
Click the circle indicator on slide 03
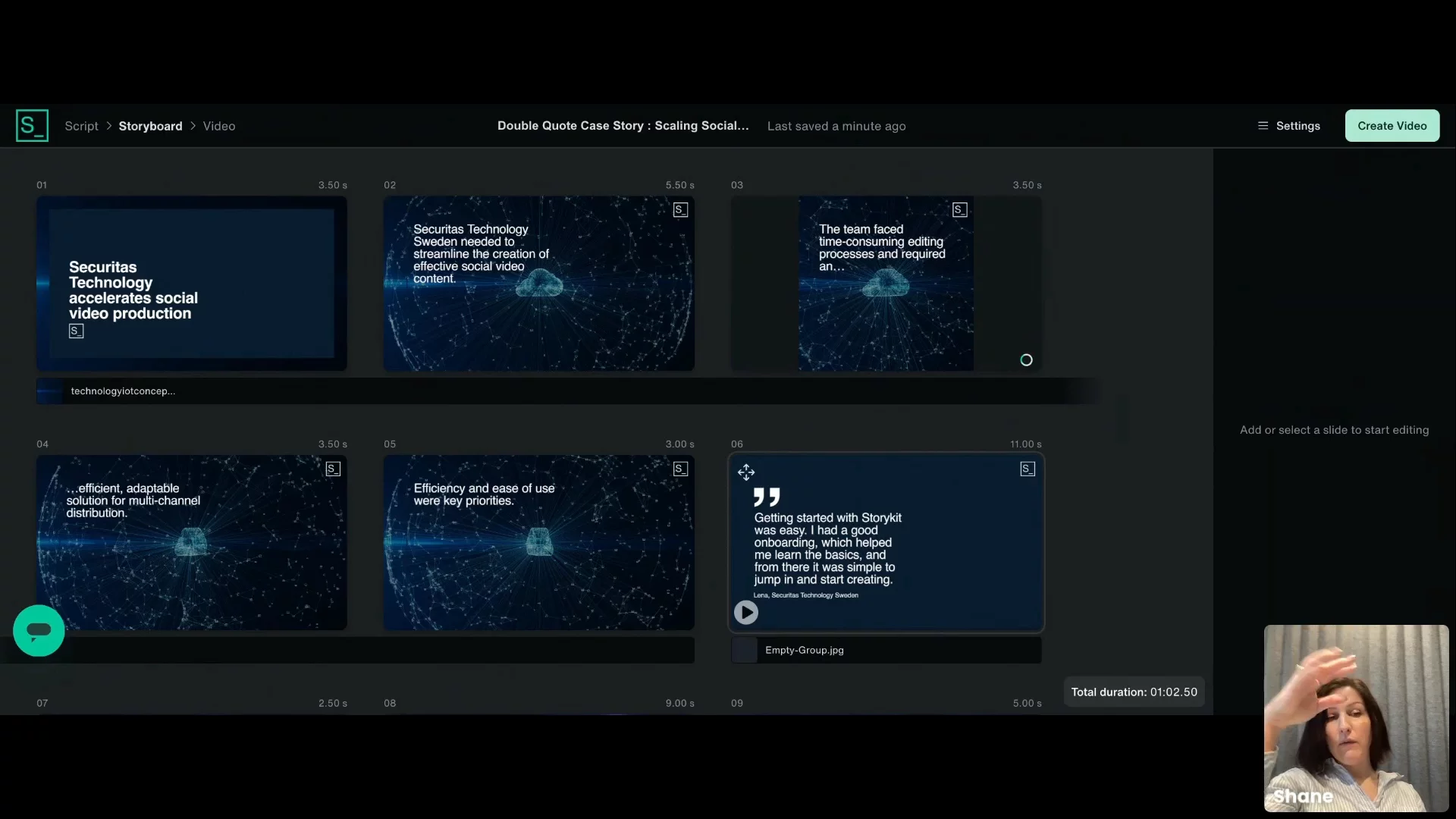[1026, 360]
